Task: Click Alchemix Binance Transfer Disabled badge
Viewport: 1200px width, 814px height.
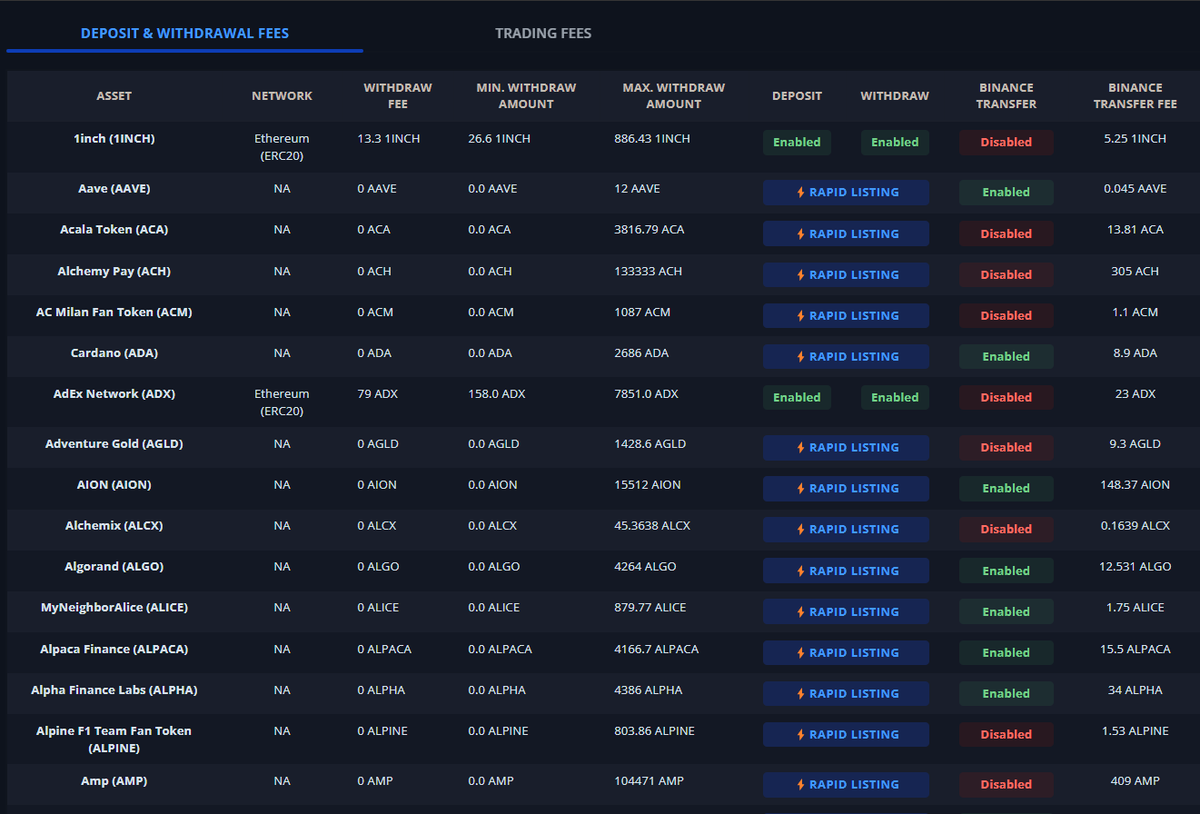Action: [1006, 529]
